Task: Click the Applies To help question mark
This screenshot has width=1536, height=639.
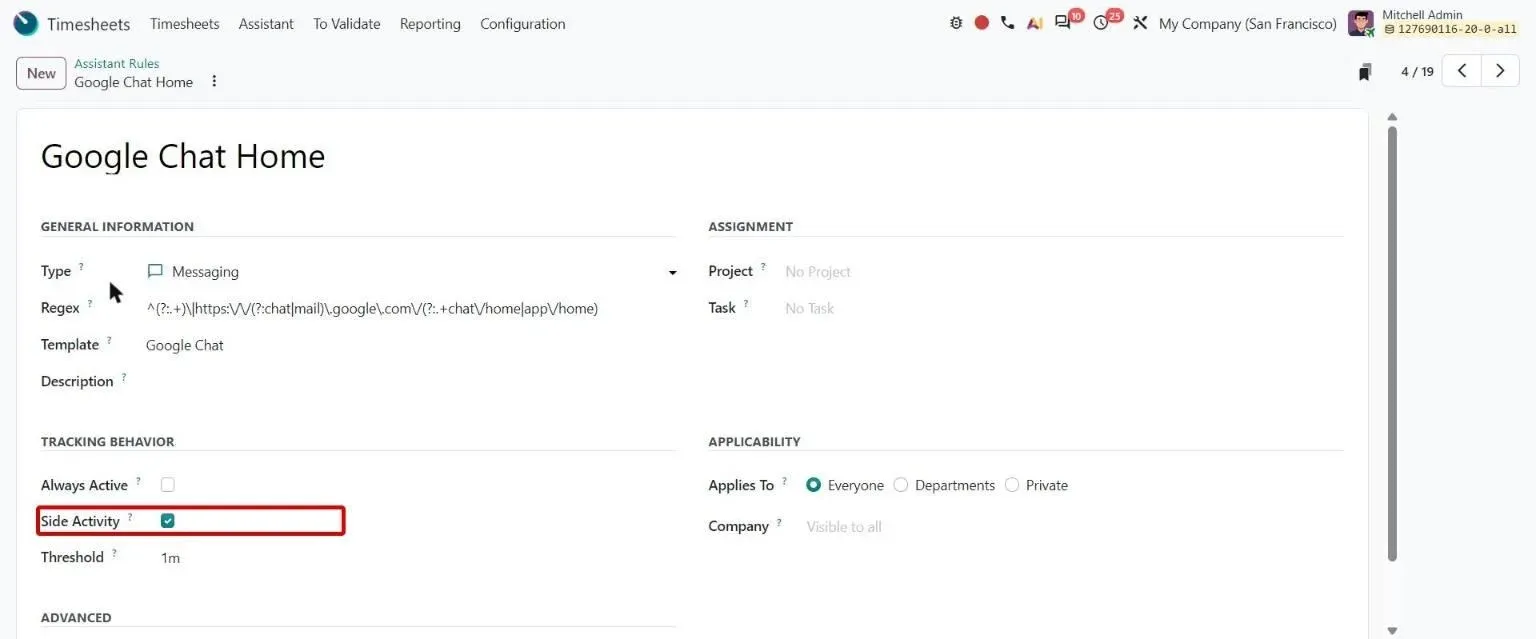Action: click(x=785, y=481)
